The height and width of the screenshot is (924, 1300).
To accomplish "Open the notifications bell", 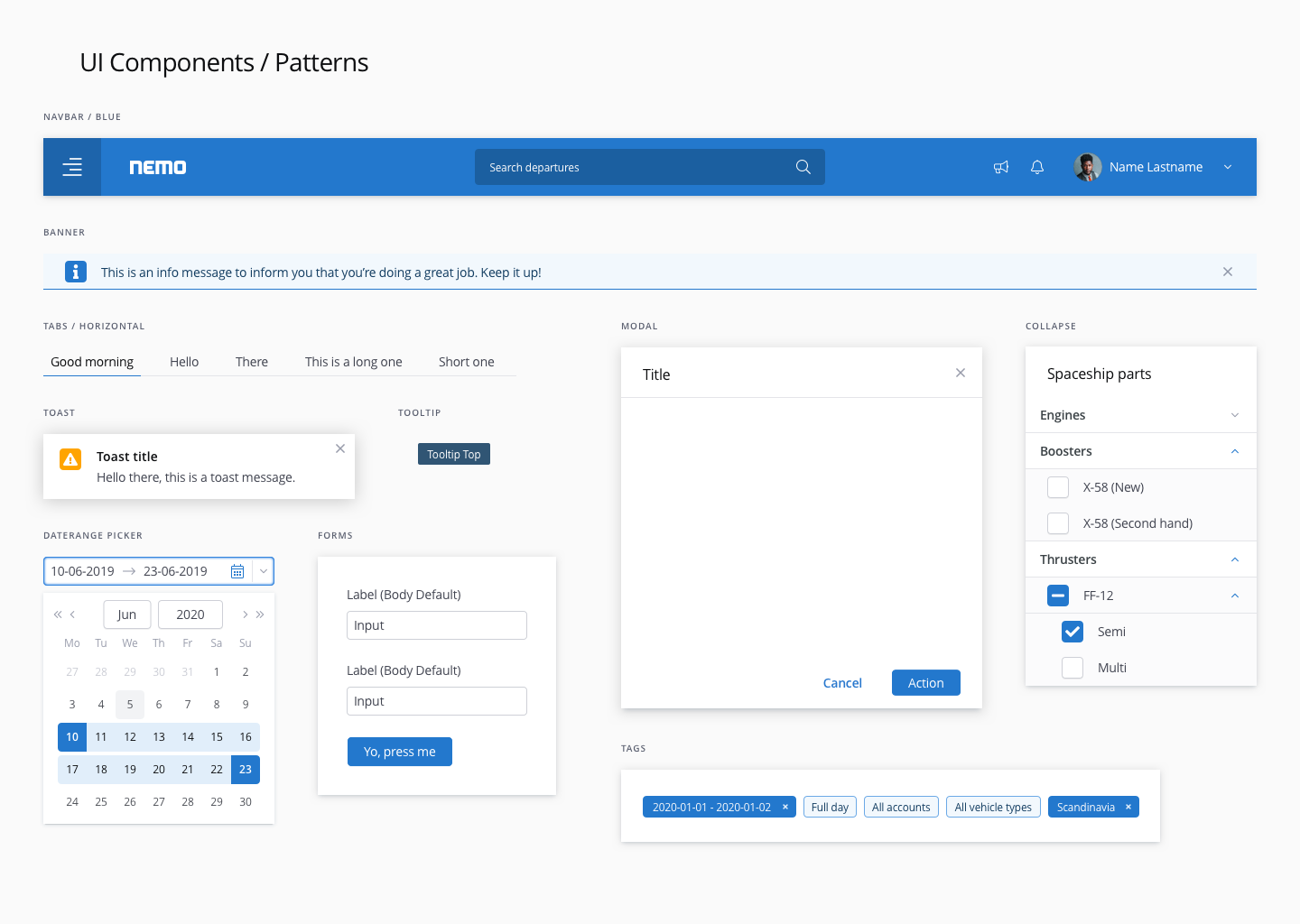I will coord(1037,167).
